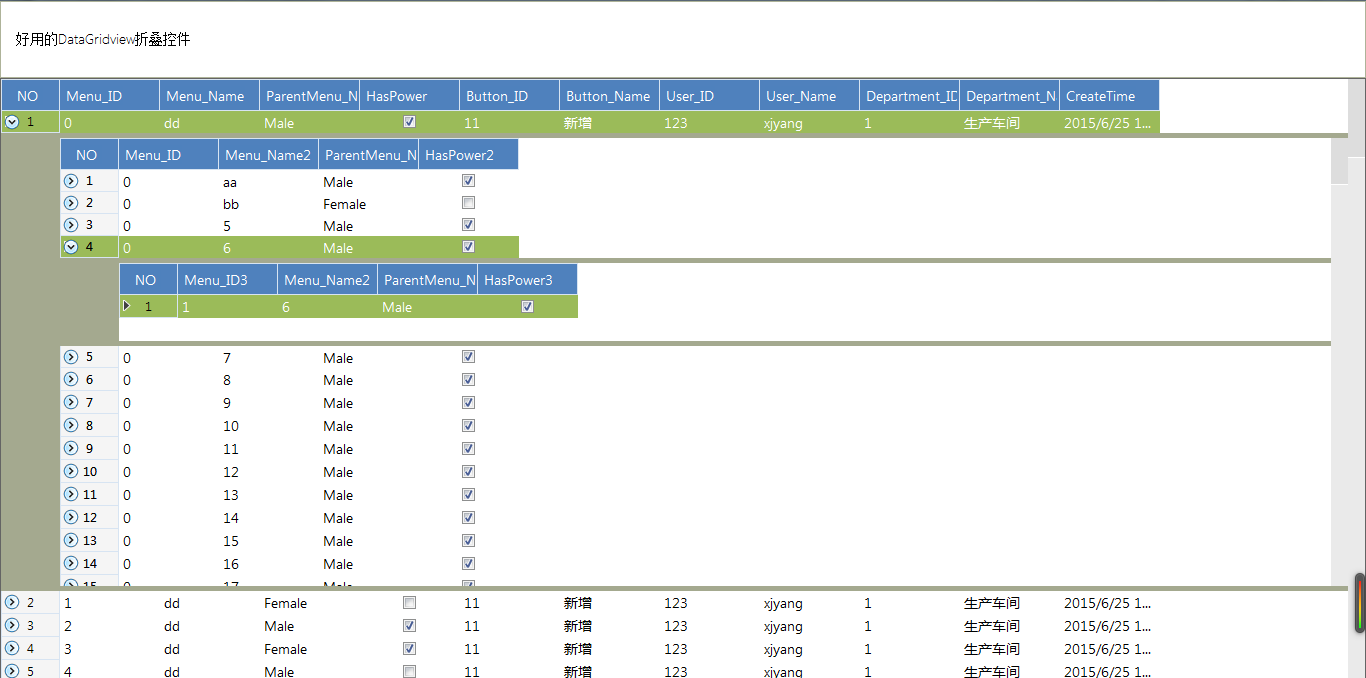Click the Button_ID column header
Screen dimensions: 1366x678
point(510,95)
